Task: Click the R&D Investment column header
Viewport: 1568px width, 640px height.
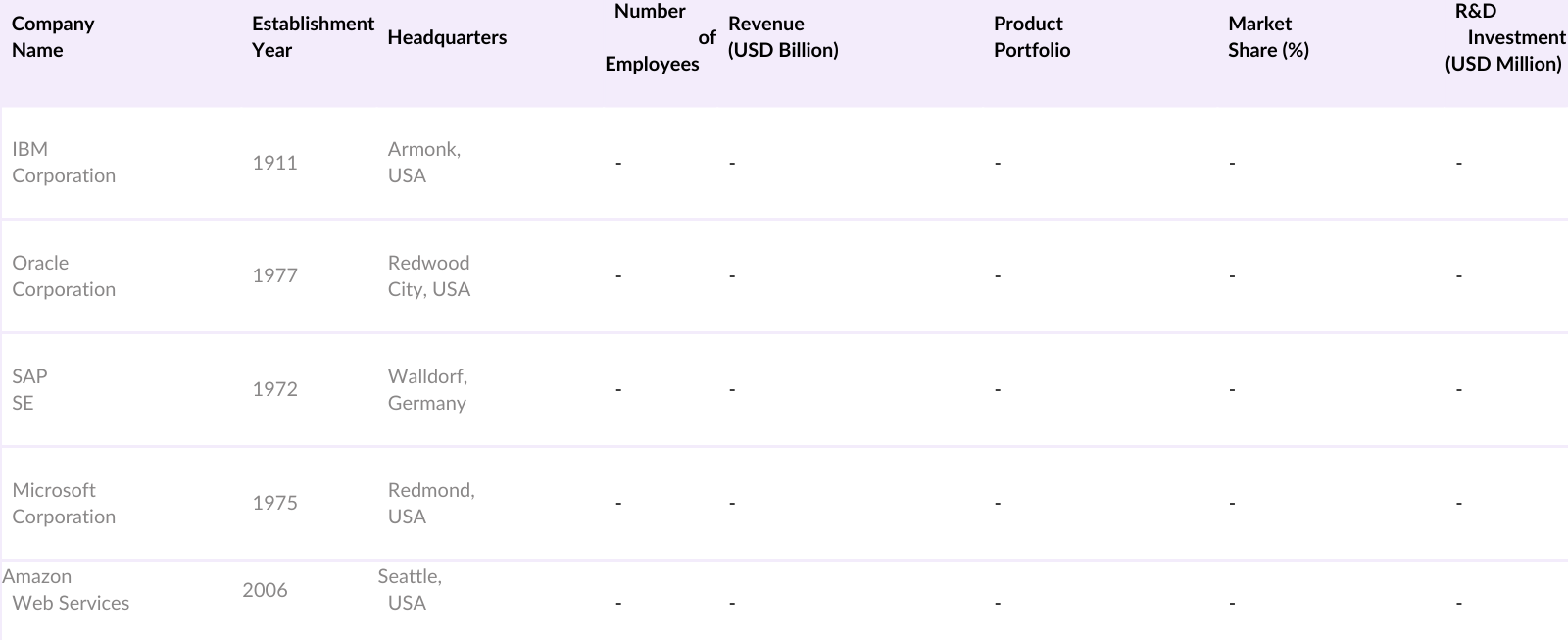Action: (x=1504, y=37)
